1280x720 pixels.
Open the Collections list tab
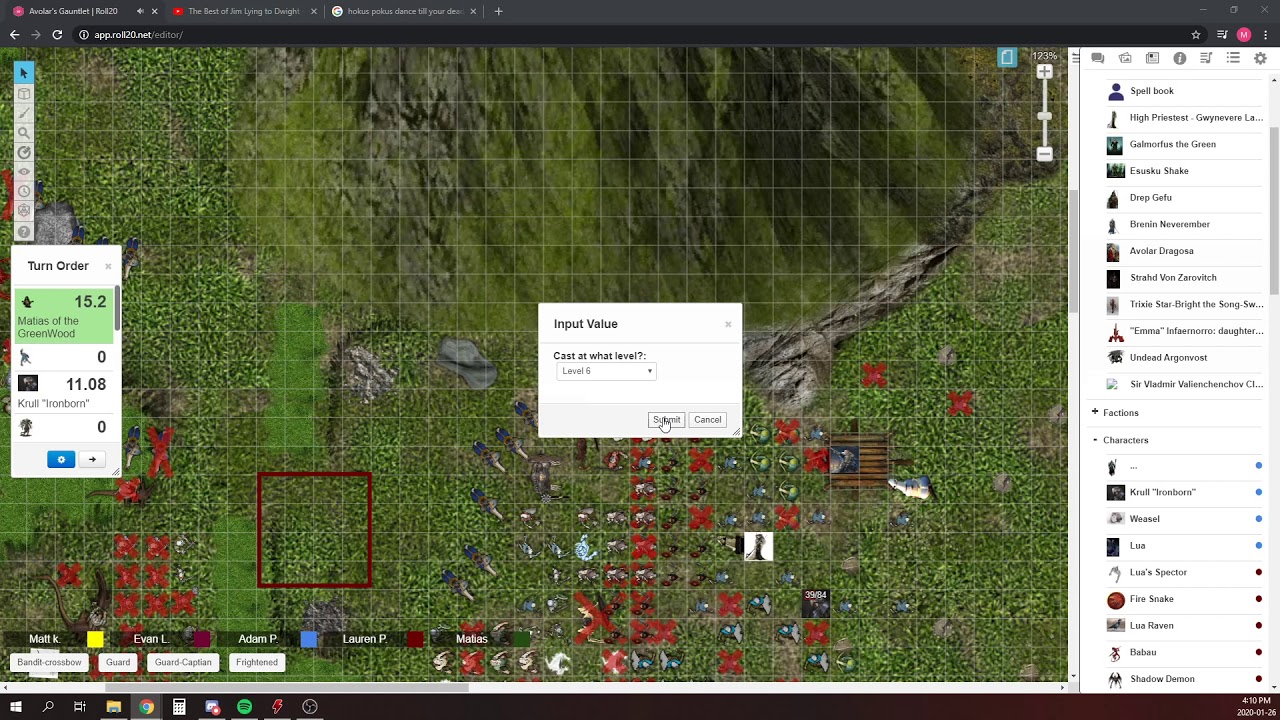1233,58
